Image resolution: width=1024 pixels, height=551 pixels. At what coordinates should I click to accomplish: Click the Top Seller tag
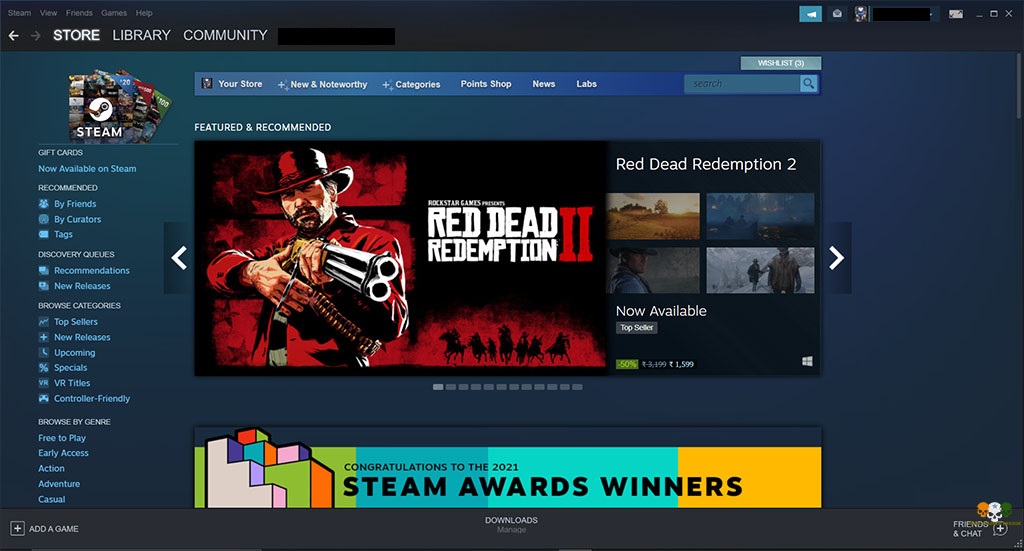[x=637, y=328]
